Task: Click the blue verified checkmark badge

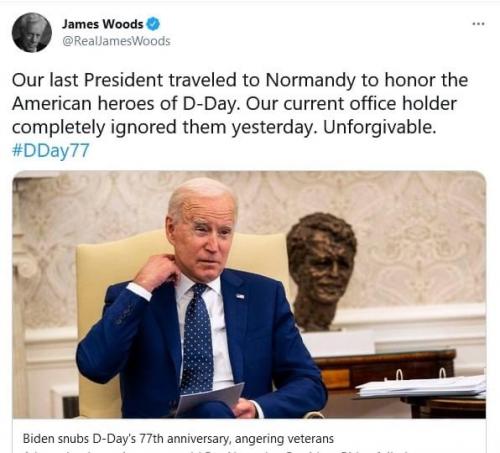Action: pos(153,24)
